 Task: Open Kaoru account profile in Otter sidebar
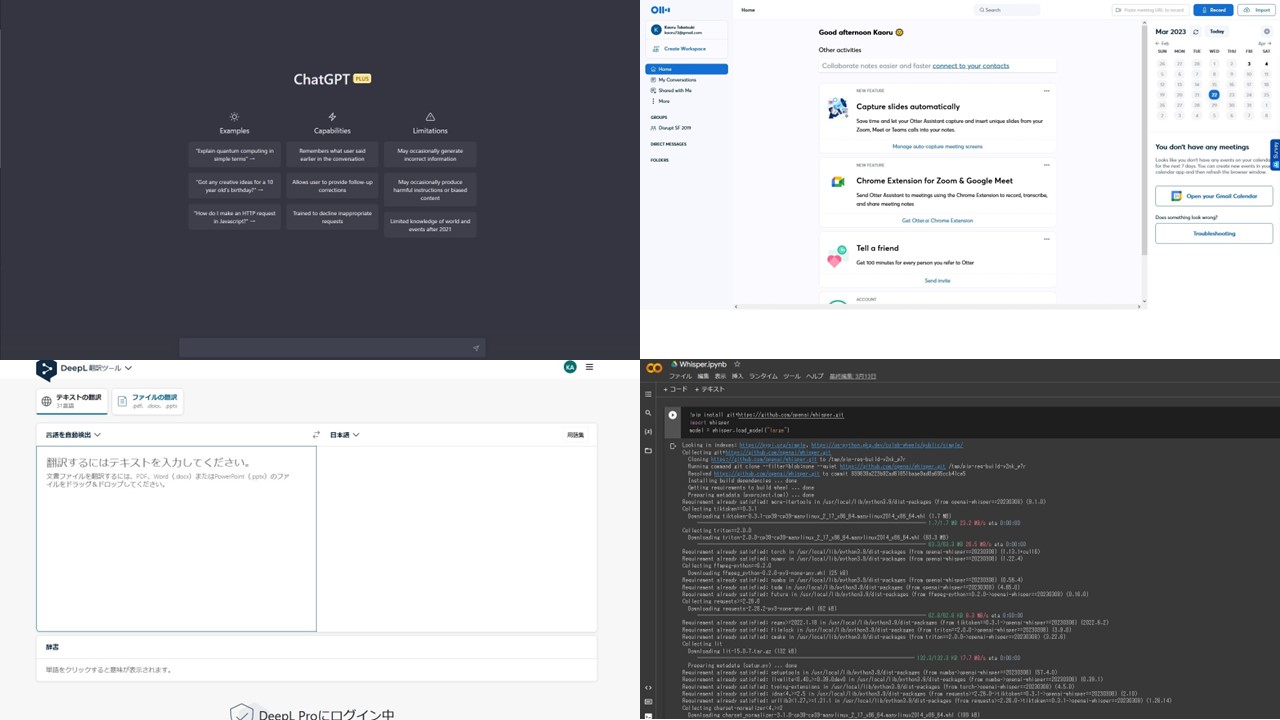(686, 30)
